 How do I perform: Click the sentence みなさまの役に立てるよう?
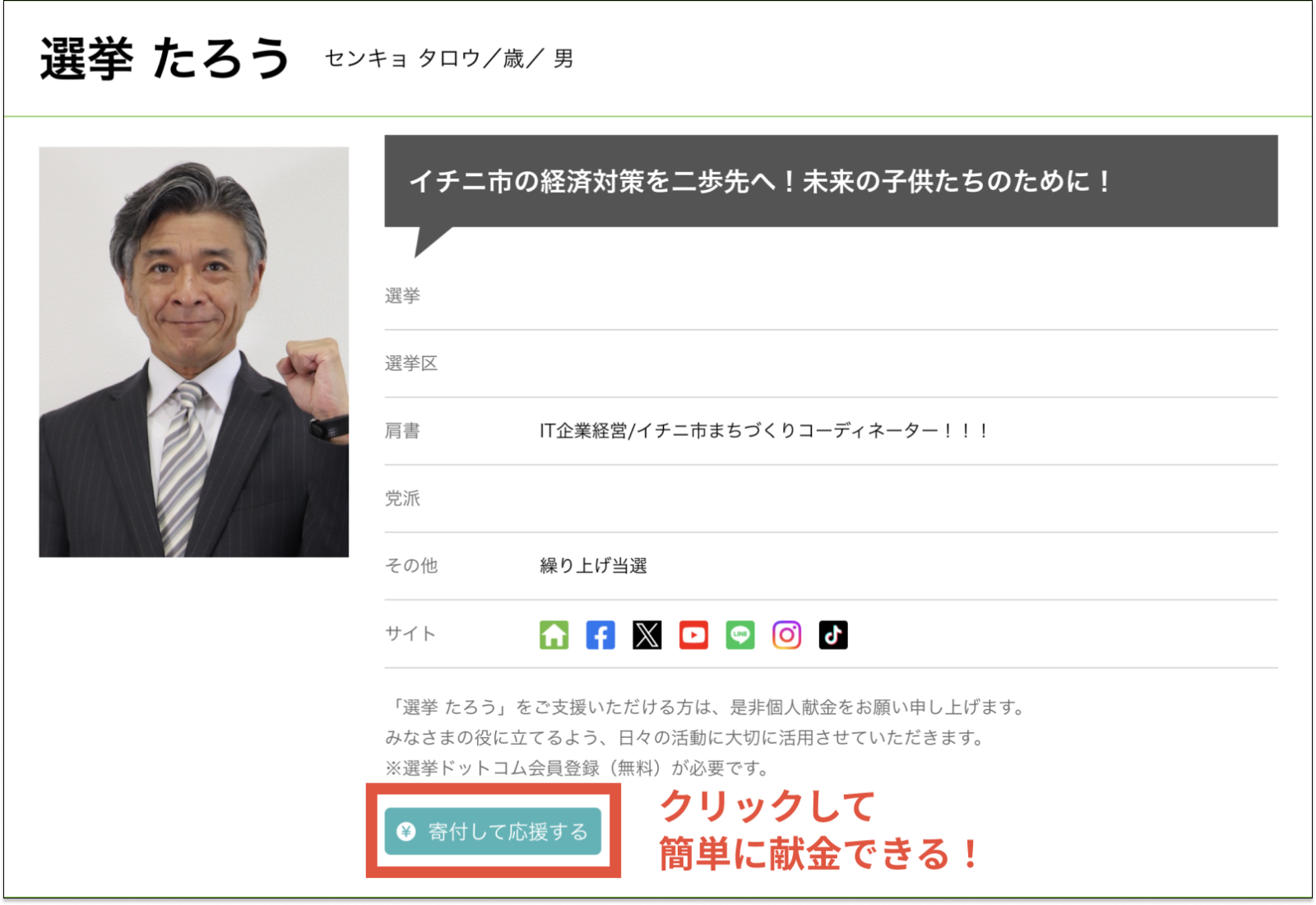[687, 737]
